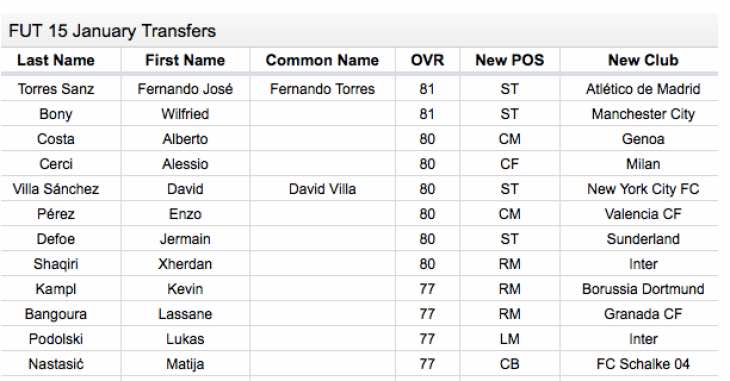Select the New POS column header
Image resolution: width=730 pixels, height=381 pixels.
click(x=509, y=60)
